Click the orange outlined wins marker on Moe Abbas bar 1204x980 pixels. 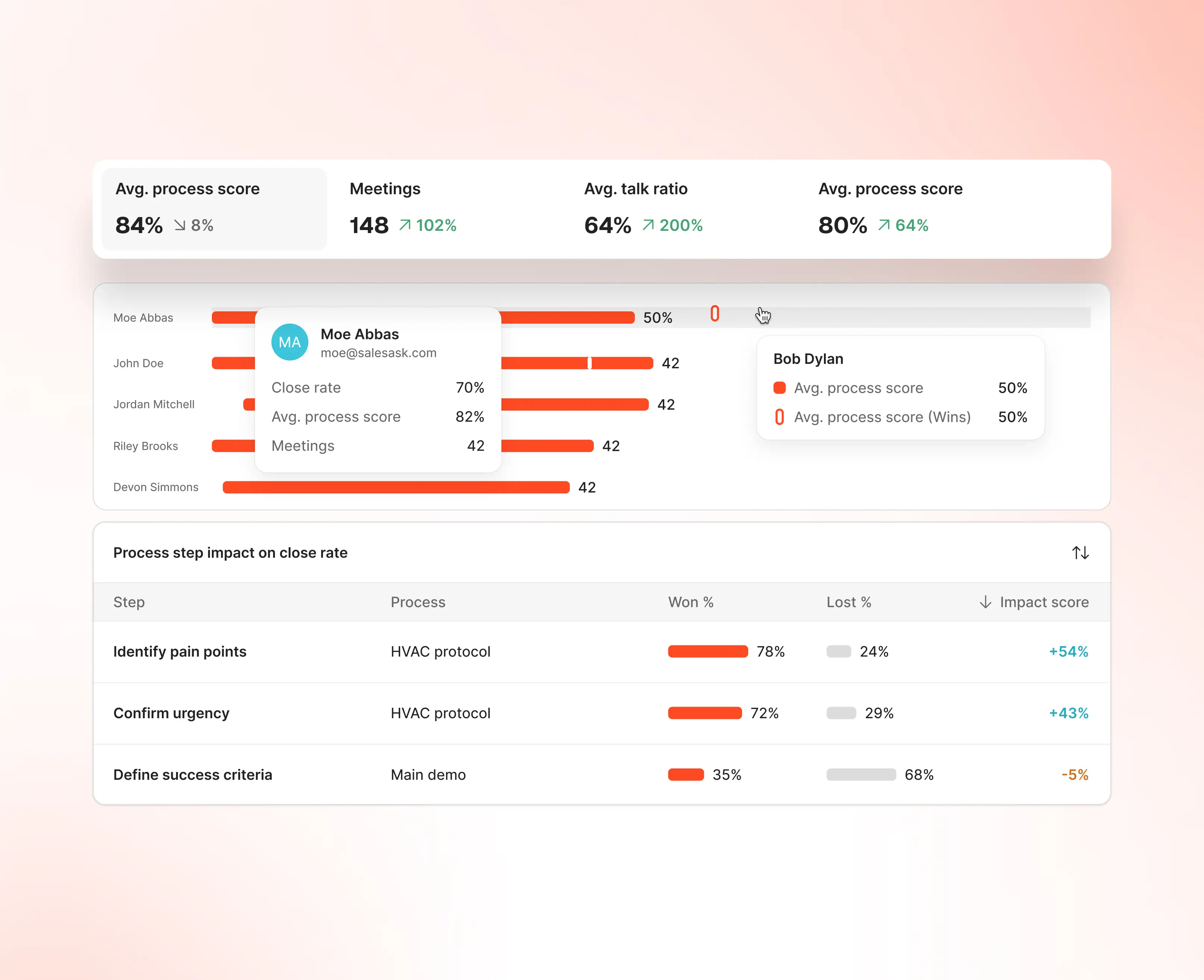[715, 314]
